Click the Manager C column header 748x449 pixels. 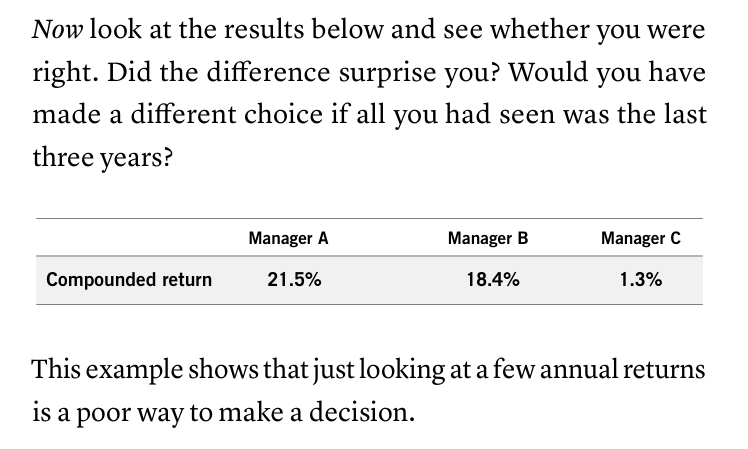pyautogui.click(x=640, y=238)
